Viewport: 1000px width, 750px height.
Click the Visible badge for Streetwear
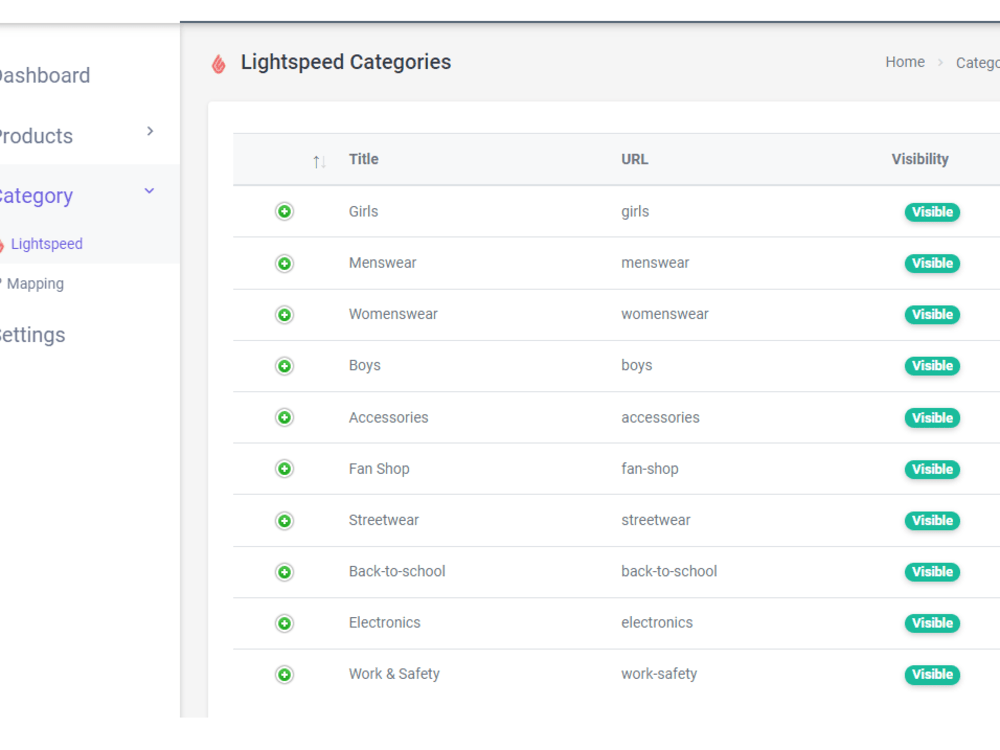[x=932, y=520]
